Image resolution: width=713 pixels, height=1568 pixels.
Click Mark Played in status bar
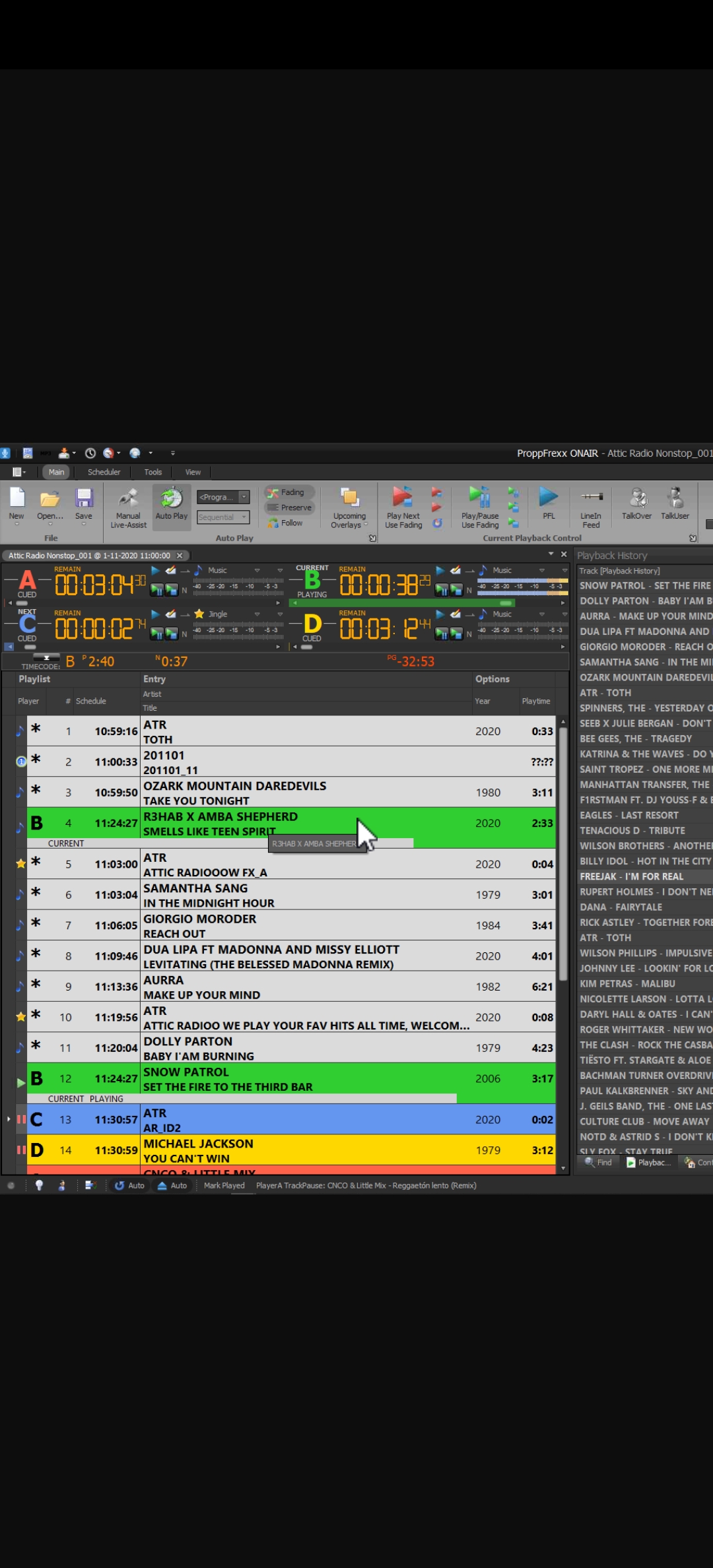(x=224, y=1185)
